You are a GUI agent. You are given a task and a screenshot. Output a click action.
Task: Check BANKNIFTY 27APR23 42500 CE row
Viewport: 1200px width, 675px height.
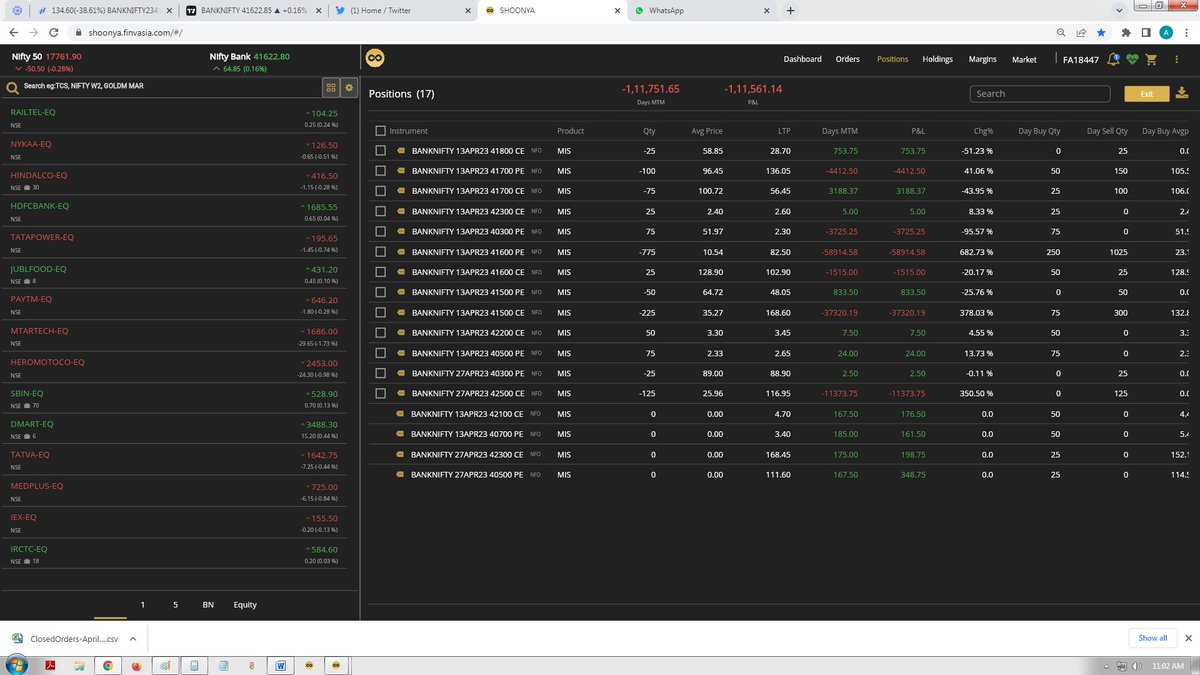pyautogui.click(x=380, y=393)
